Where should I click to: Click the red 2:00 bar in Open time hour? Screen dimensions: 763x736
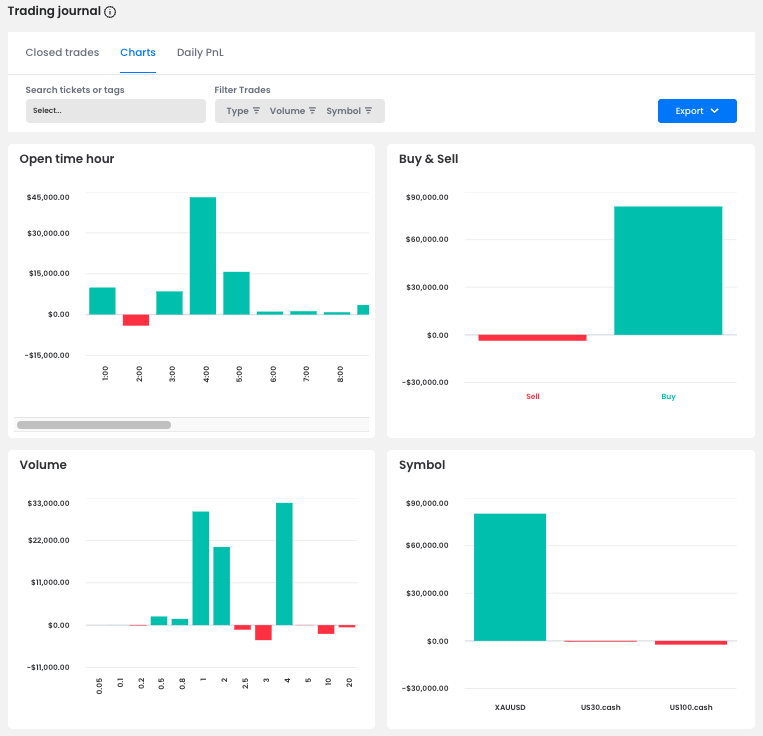click(136, 320)
